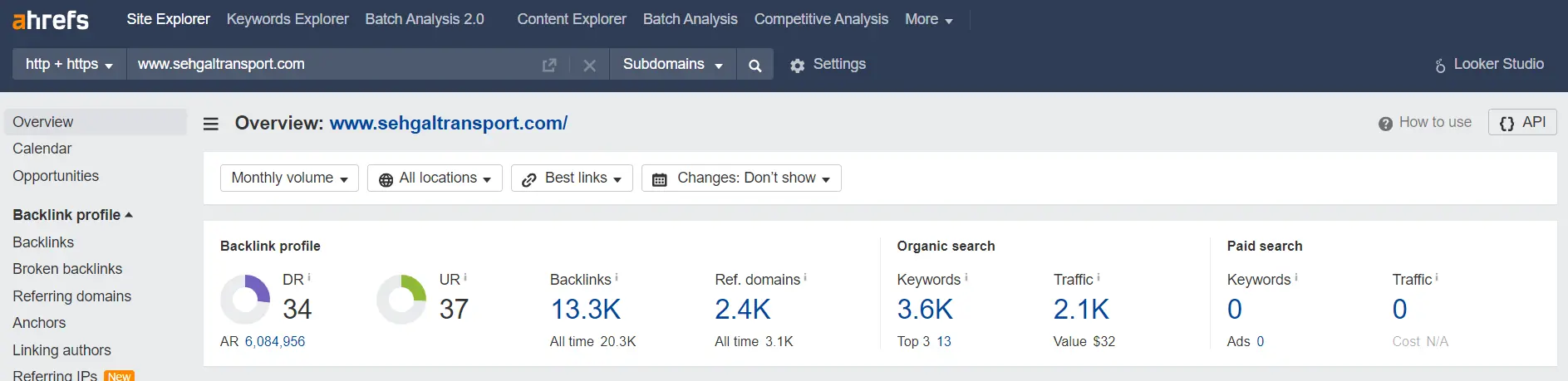The height and width of the screenshot is (381, 1568).
Task: Clear the URL field with X icon
Action: (x=589, y=65)
